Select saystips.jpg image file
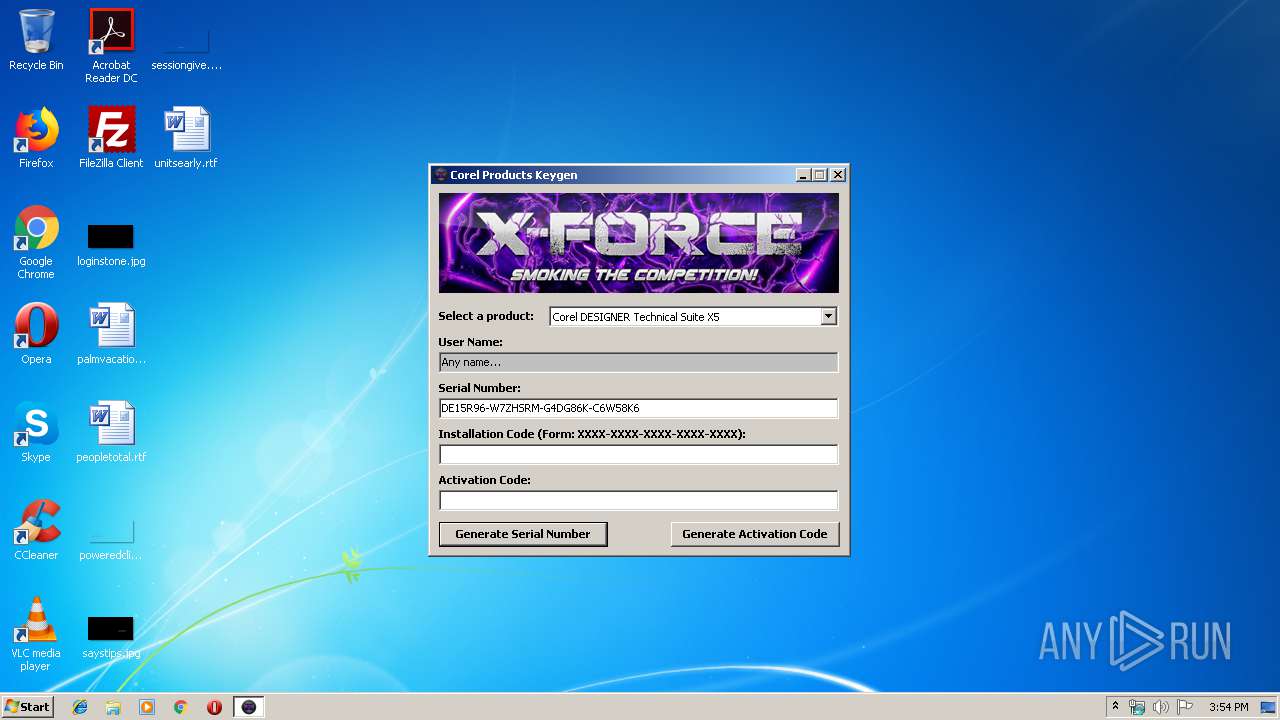This screenshot has height=720, width=1280. pyautogui.click(x=111, y=637)
